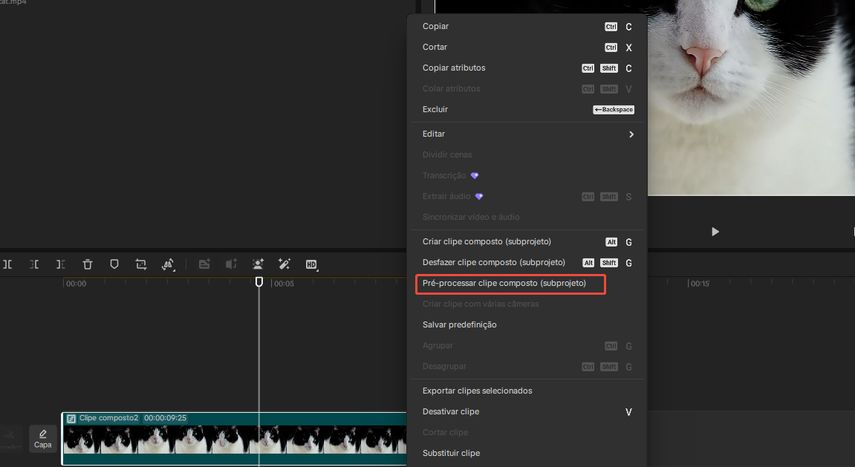
Task: Play the preview video
Action: [715, 232]
